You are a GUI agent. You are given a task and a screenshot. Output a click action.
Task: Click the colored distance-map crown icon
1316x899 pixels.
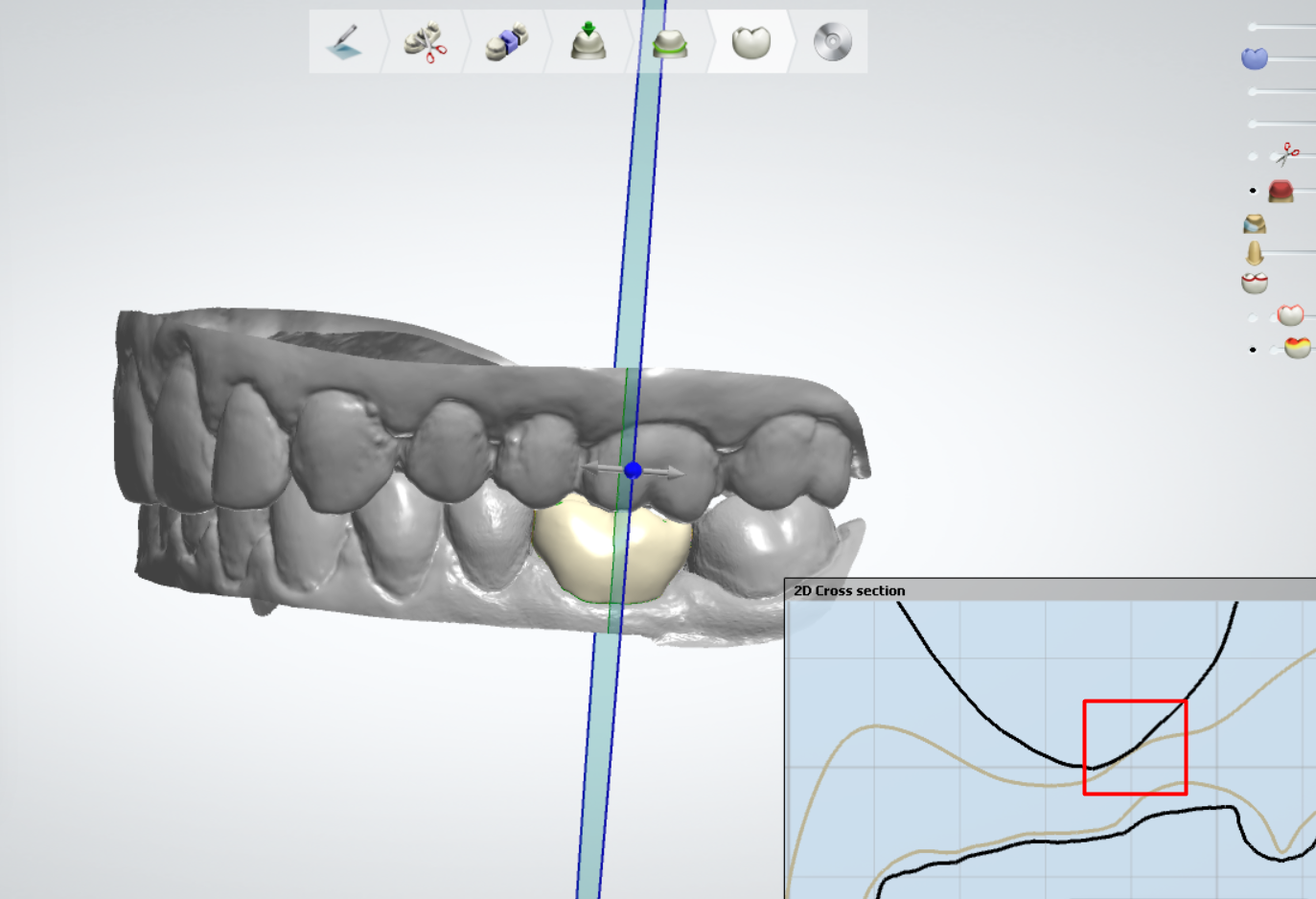(1297, 348)
